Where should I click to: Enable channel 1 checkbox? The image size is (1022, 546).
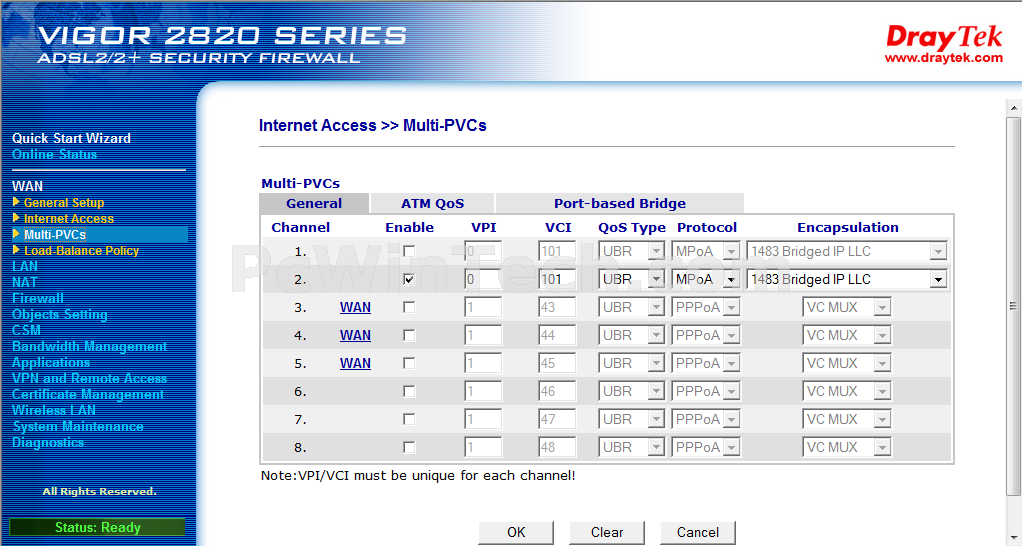409,251
